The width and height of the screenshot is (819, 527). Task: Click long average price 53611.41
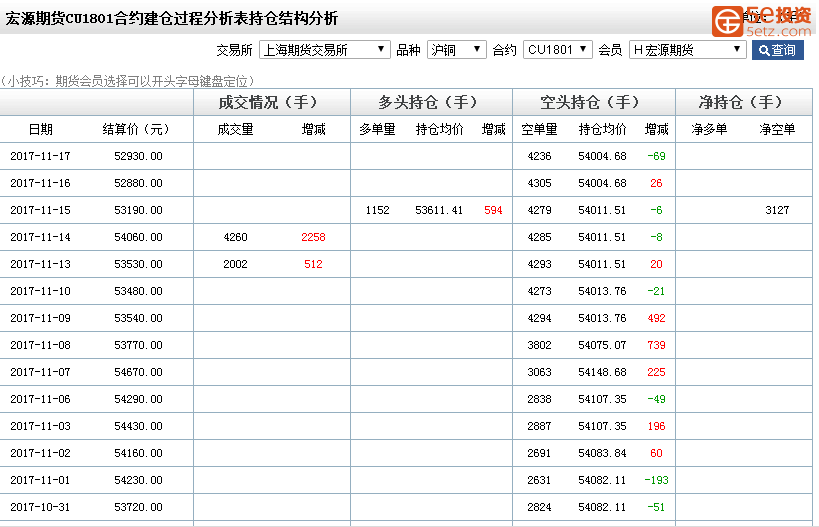pos(439,210)
